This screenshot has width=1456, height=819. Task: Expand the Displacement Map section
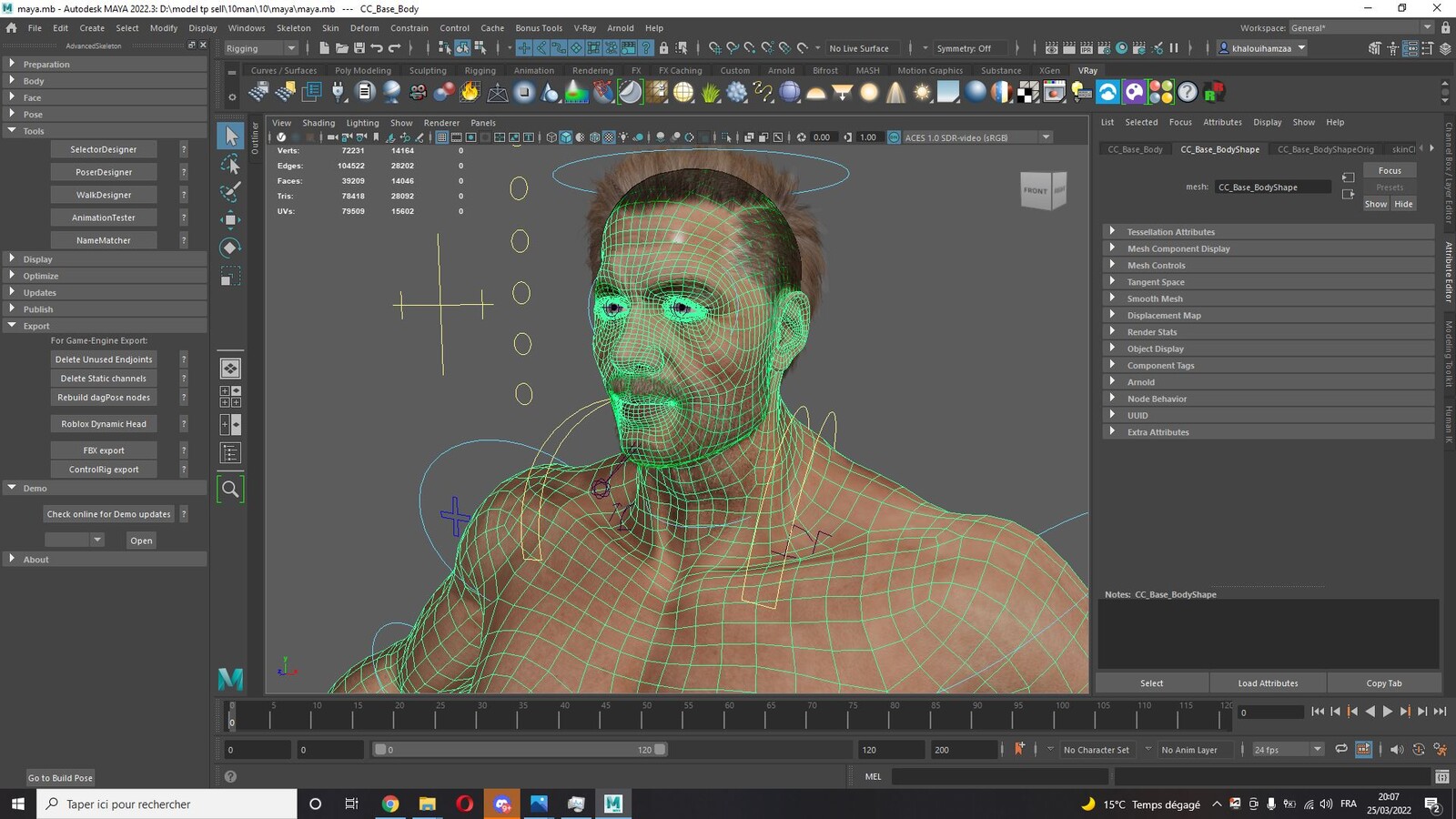tap(1269, 315)
